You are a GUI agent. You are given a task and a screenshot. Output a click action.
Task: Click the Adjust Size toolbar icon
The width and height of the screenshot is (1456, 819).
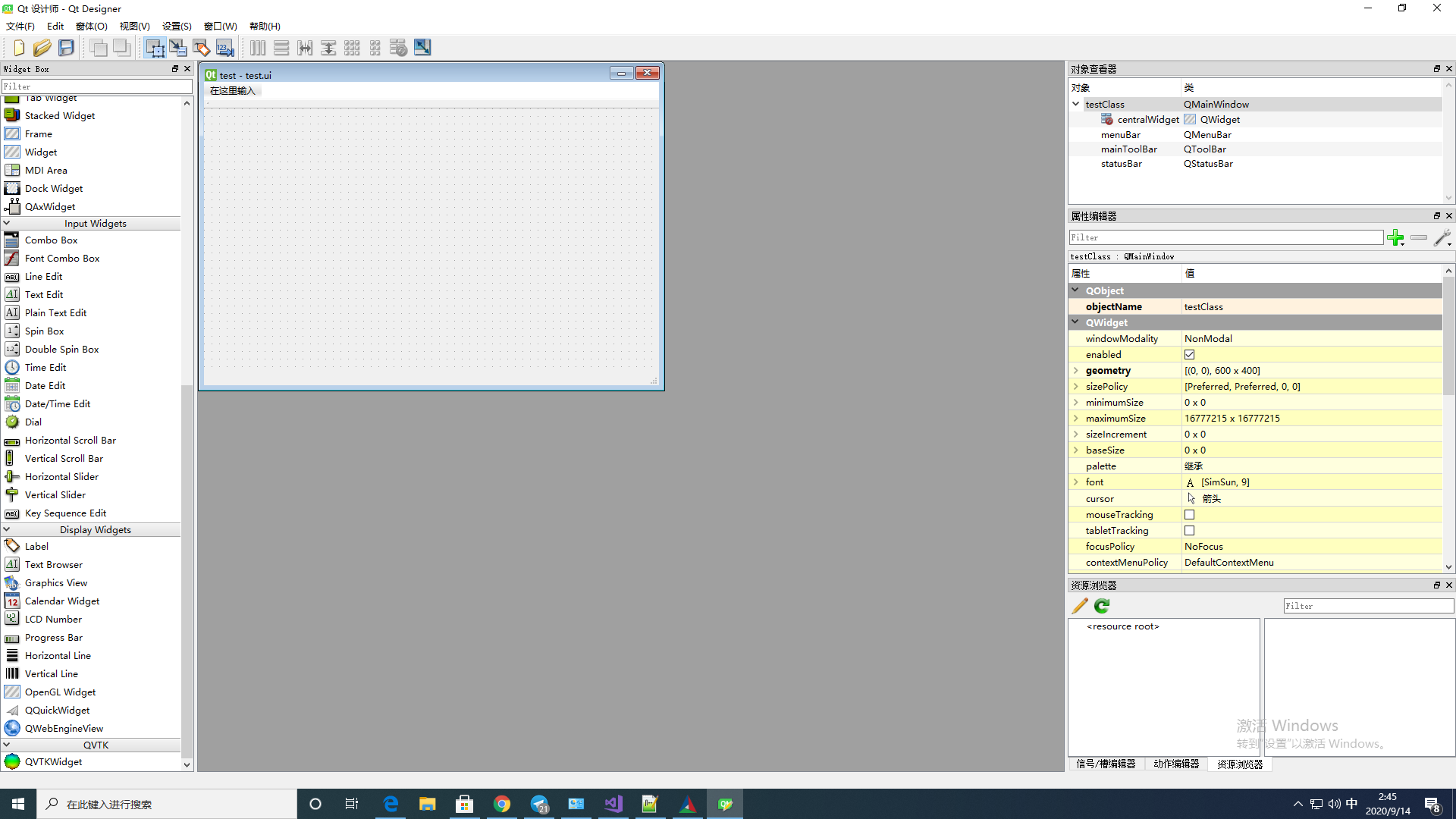(x=422, y=47)
